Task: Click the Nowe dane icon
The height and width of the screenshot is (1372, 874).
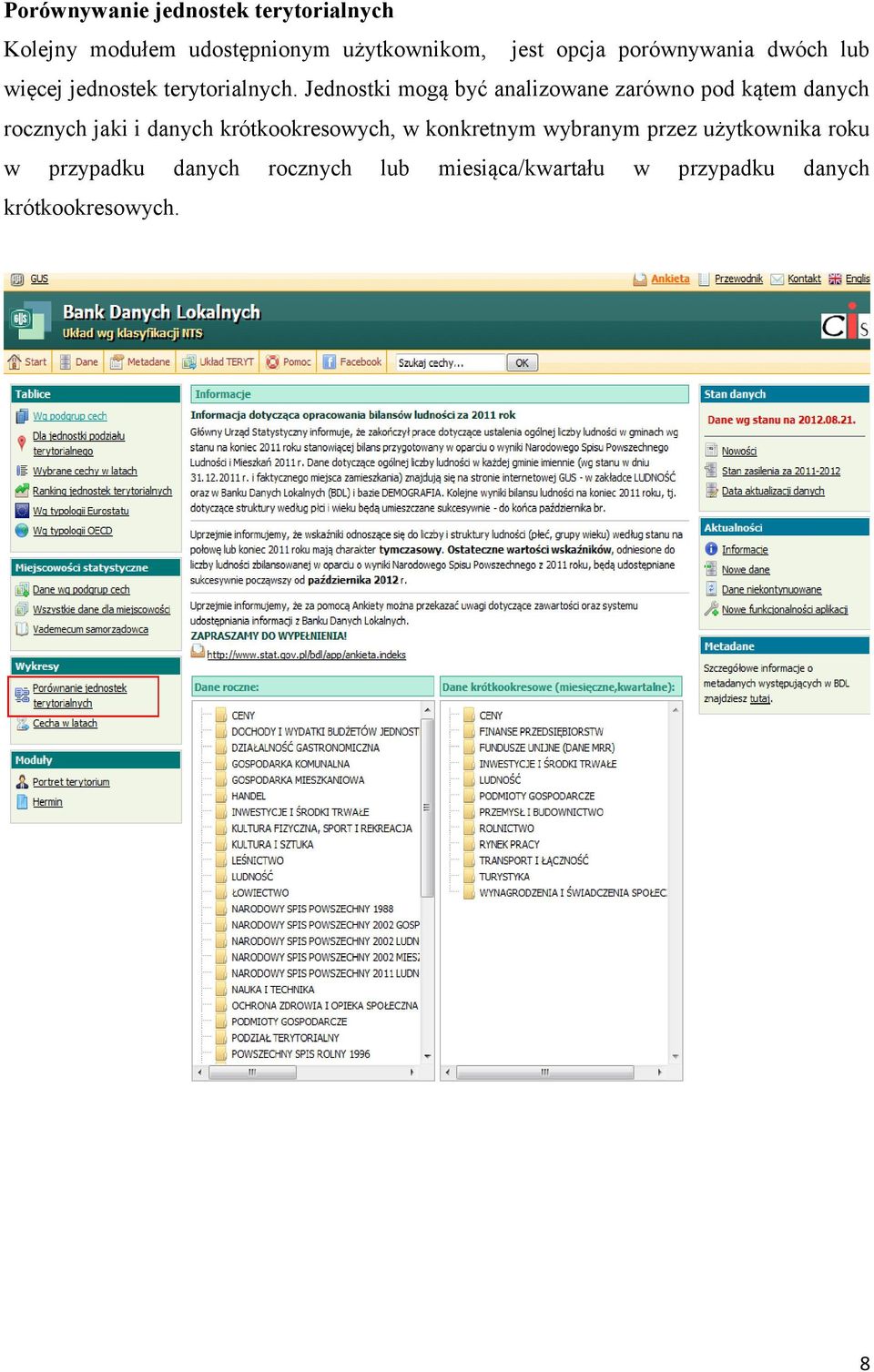Action: (x=711, y=569)
